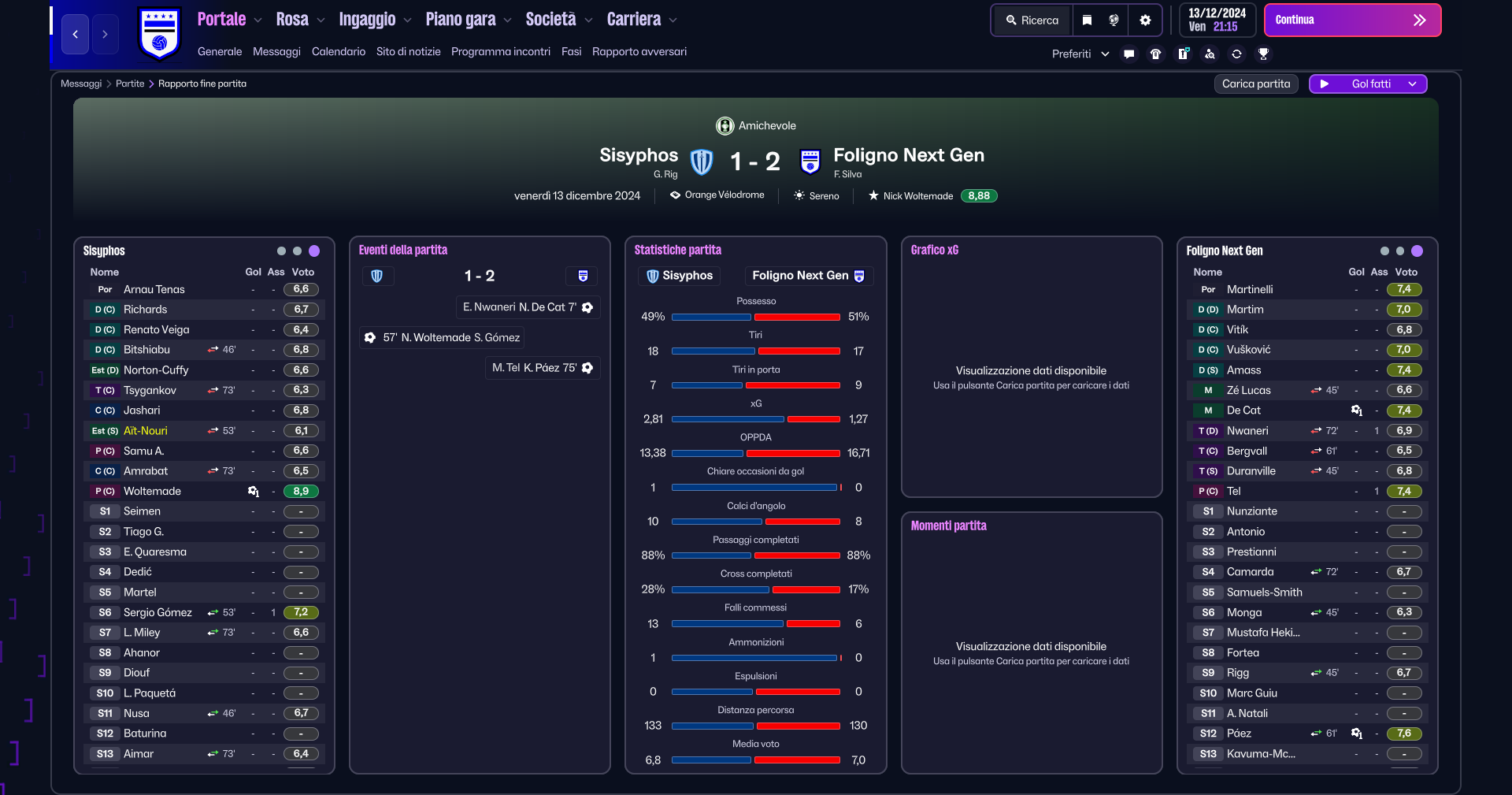Click the shirt (squad) shortcut icon

(1155, 54)
